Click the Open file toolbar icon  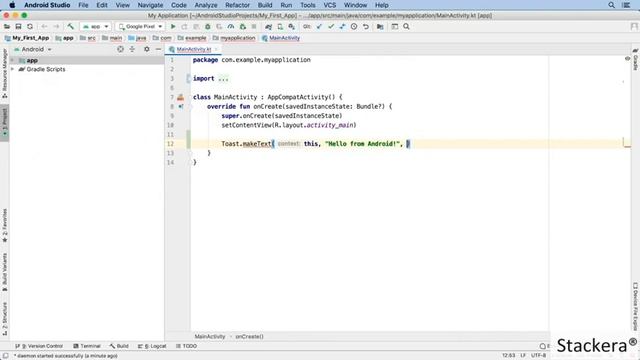[x=7, y=27]
